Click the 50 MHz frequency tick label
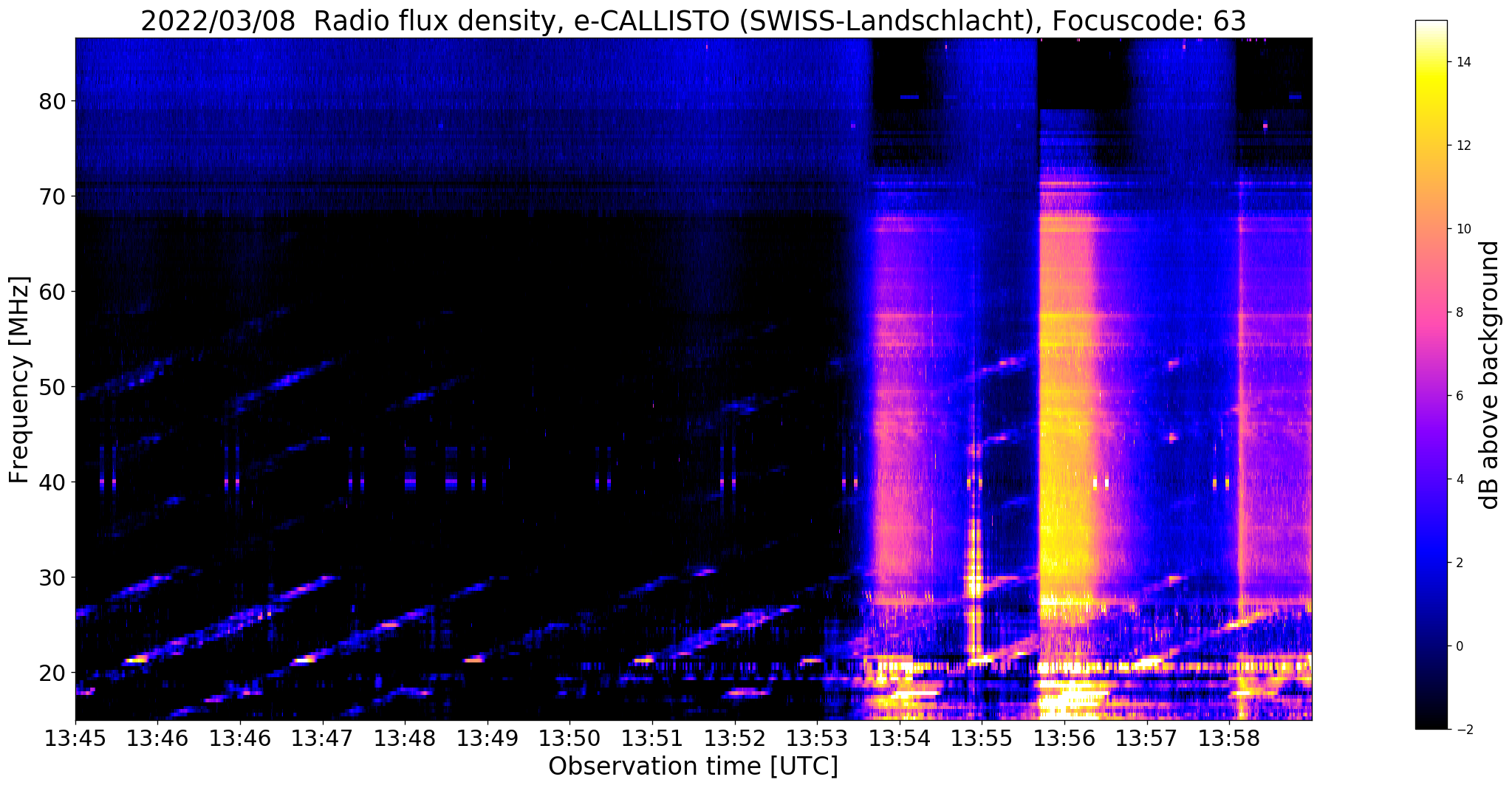1512x788 pixels. coord(52,387)
